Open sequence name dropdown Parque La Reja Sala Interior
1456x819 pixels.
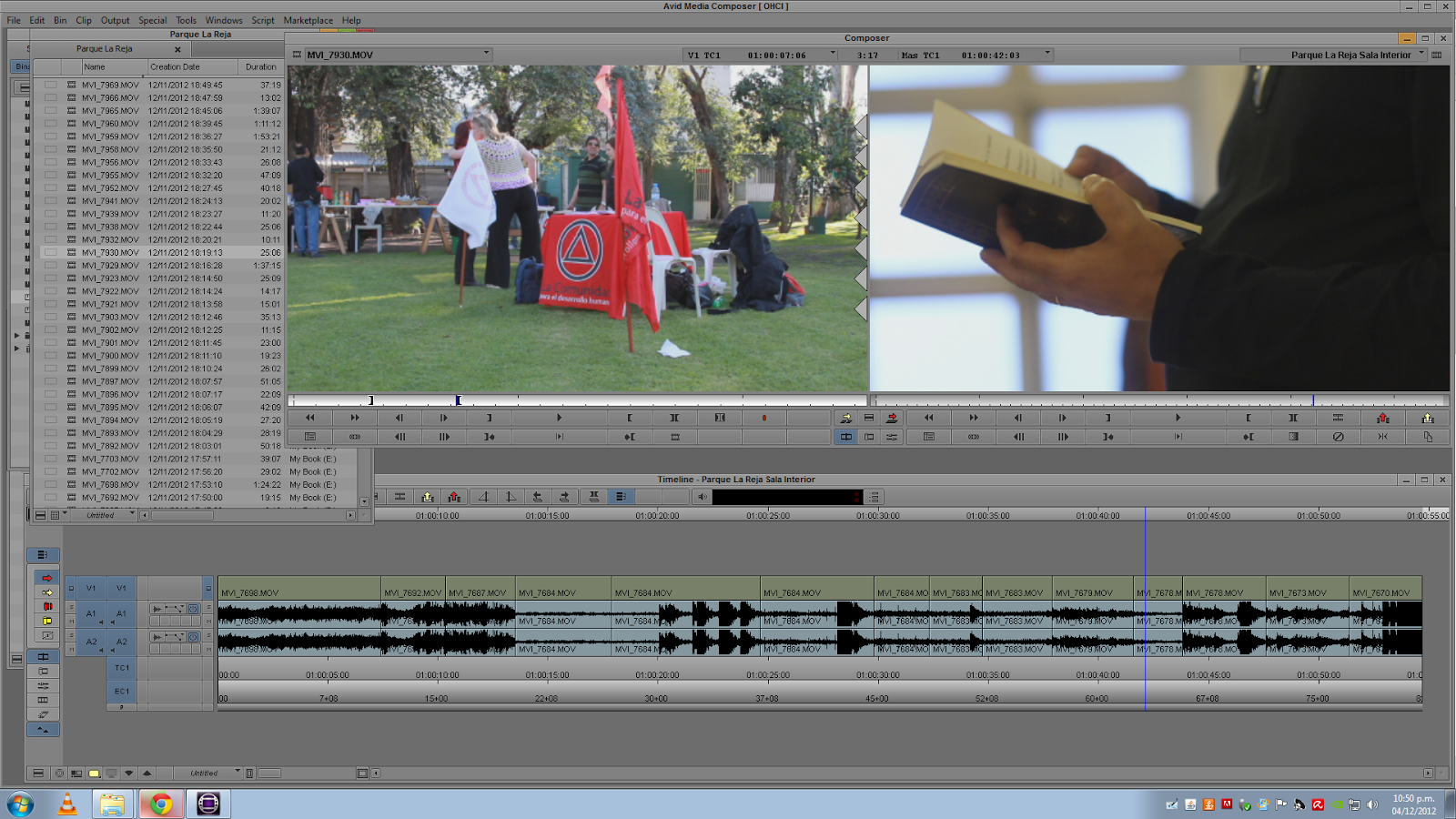coord(1333,55)
